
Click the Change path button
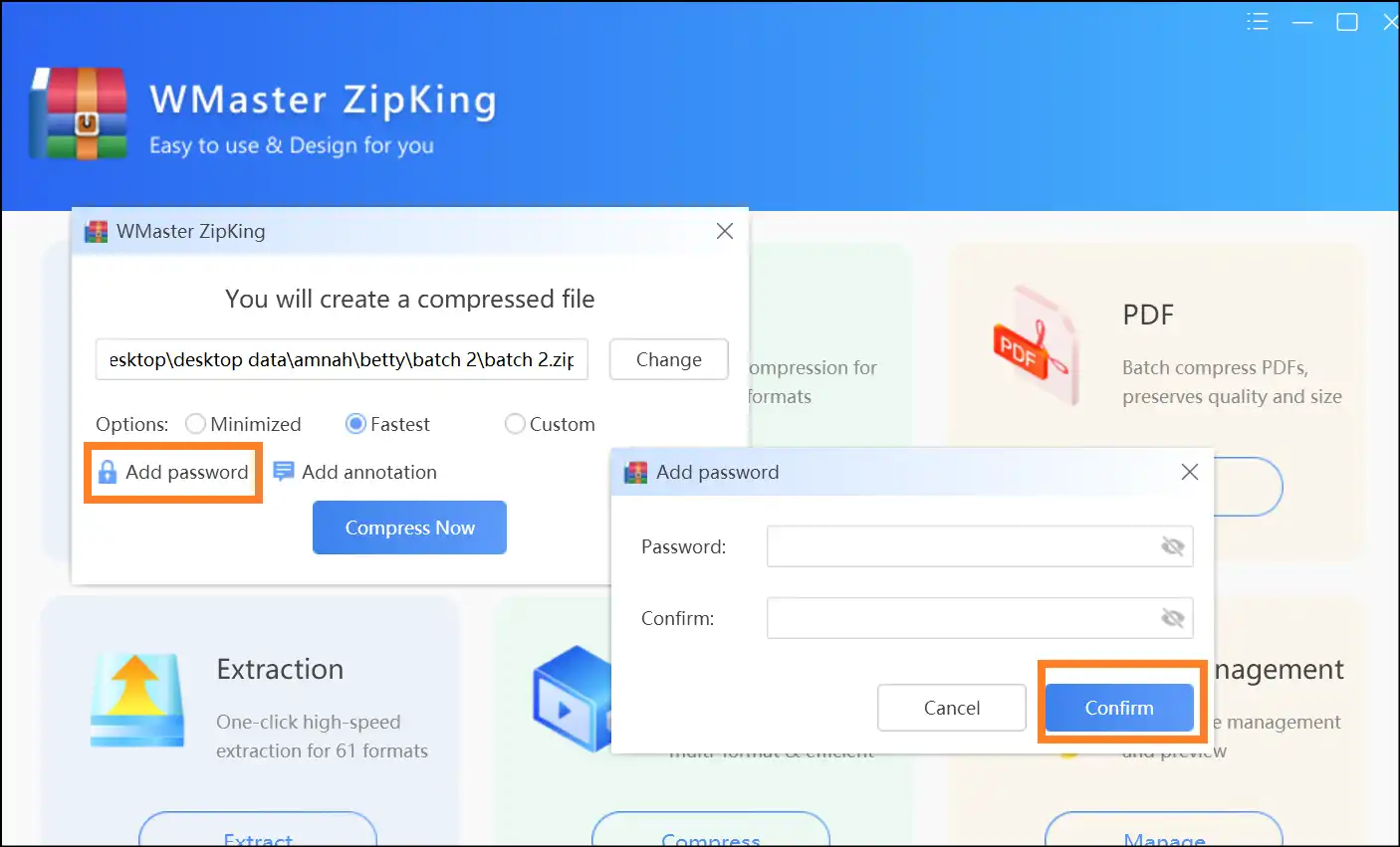(x=669, y=359)
